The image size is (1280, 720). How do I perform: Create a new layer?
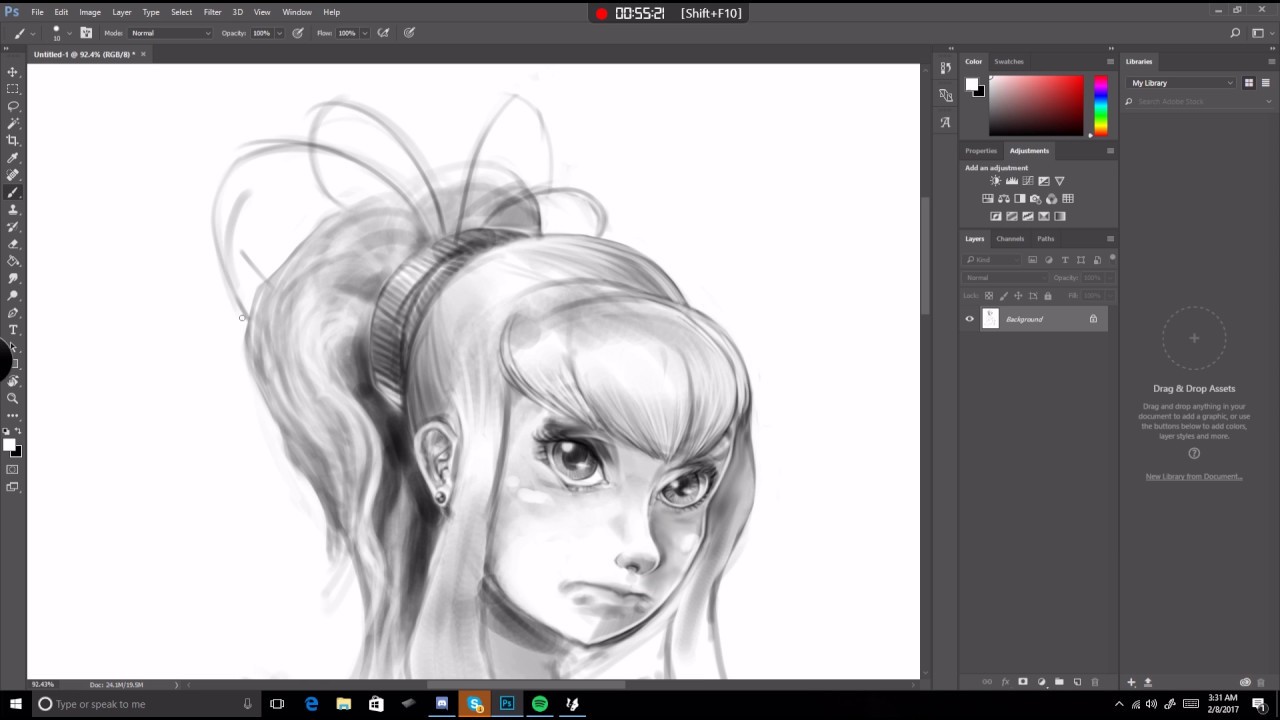point(1077,682)
